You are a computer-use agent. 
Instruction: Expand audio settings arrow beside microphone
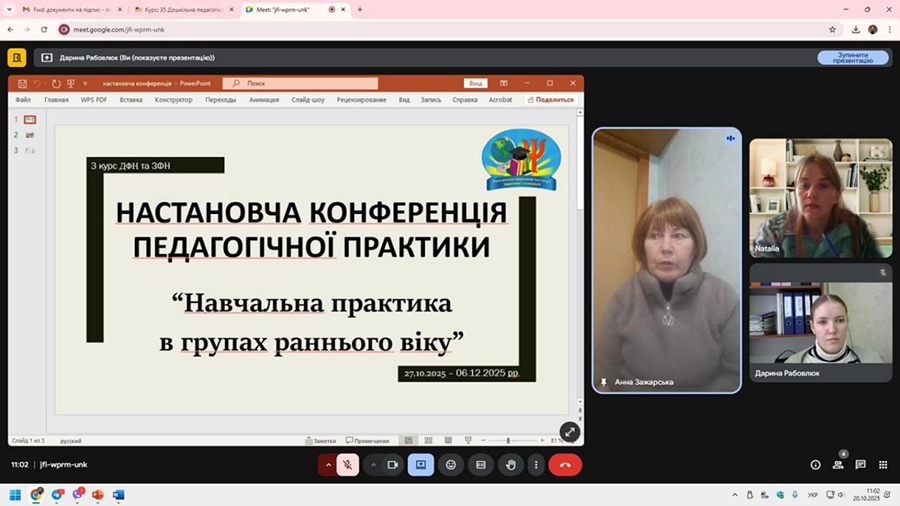(x=328, y=465)
